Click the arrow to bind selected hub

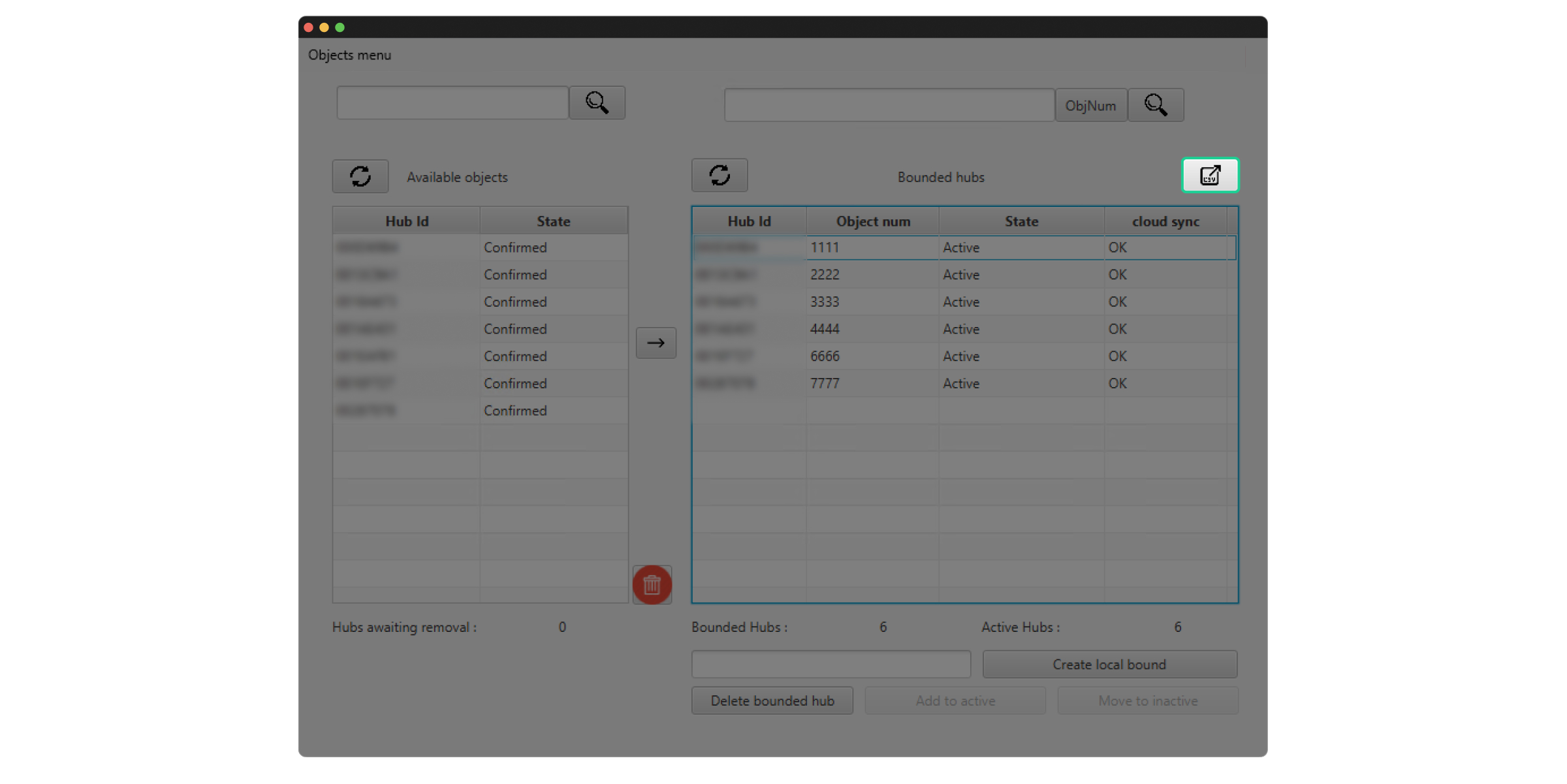coord(656,343)
